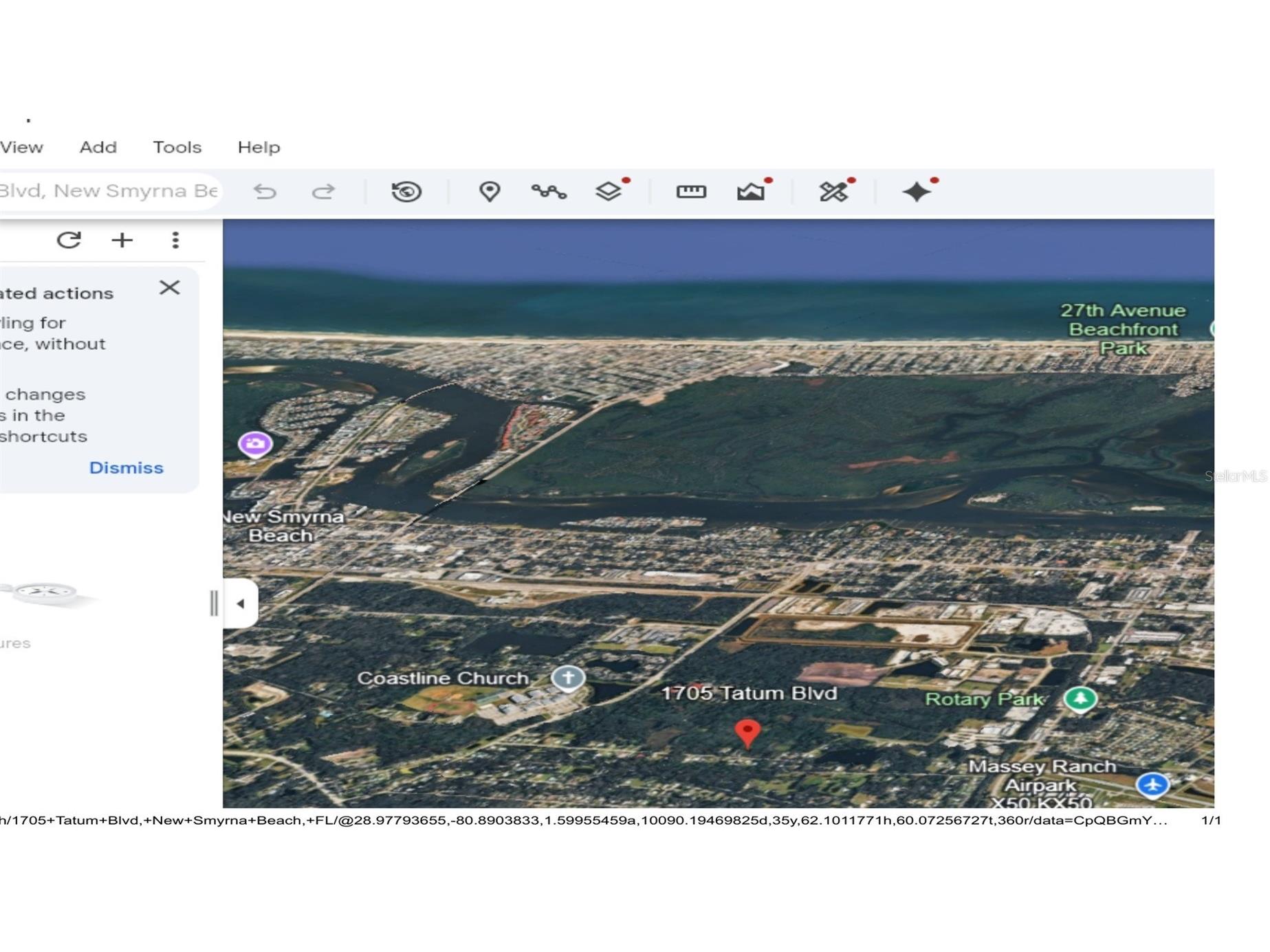This screenshot has height=952, width=1270.
Task: Close the actions popup with the X
Action: (170, 287)
